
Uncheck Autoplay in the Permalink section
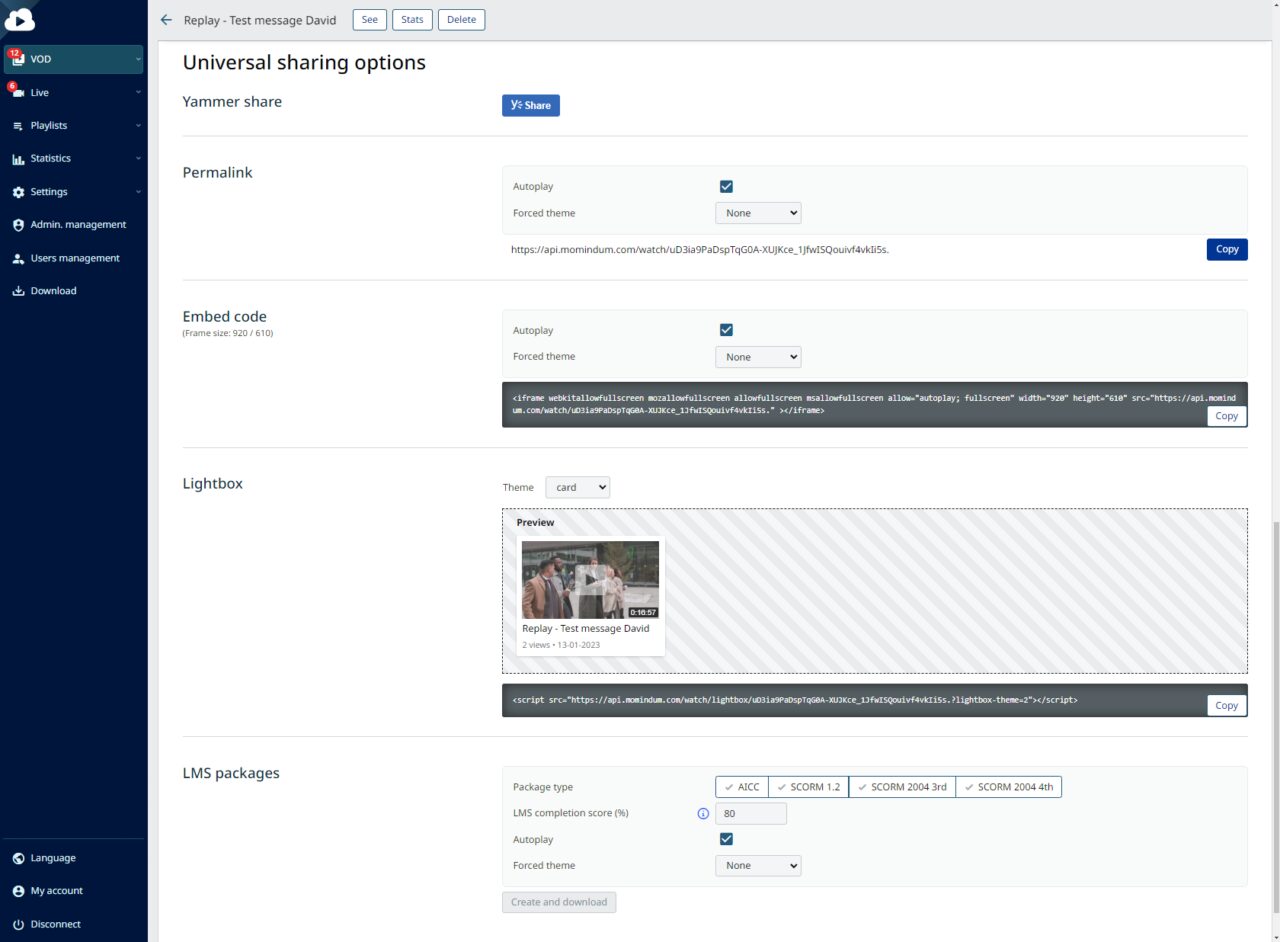pos(727,187)
